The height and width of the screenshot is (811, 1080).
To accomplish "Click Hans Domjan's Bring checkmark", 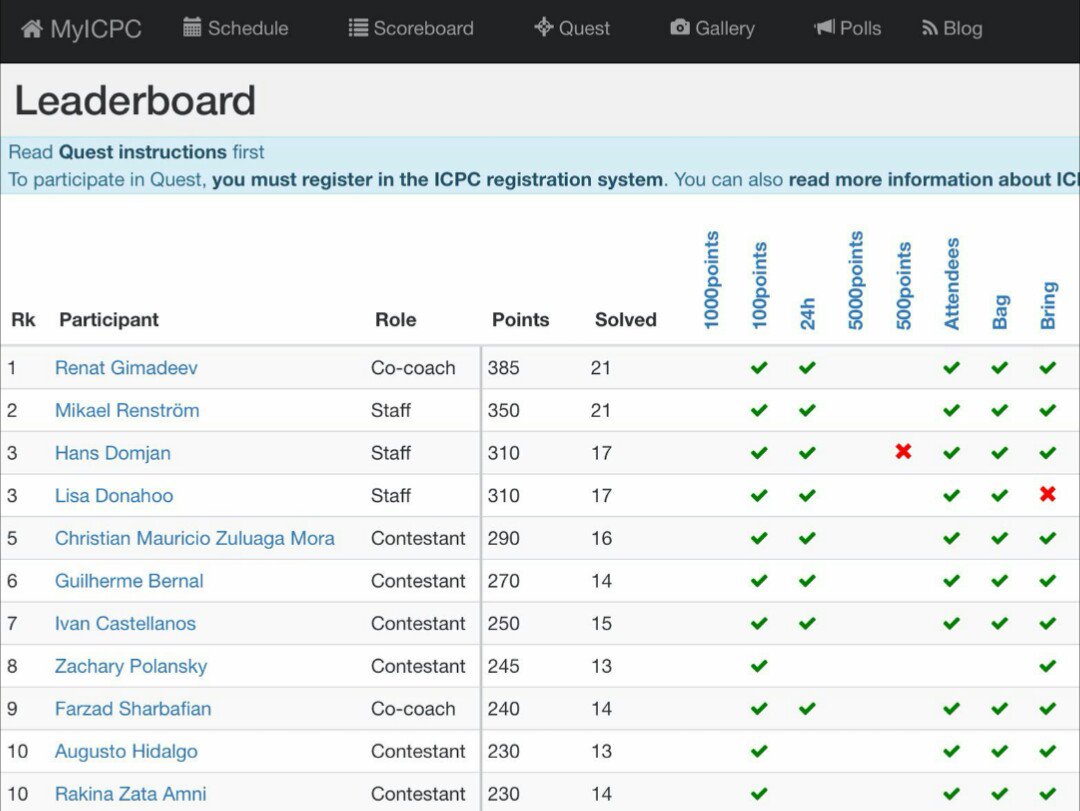I will point(1048,453).
